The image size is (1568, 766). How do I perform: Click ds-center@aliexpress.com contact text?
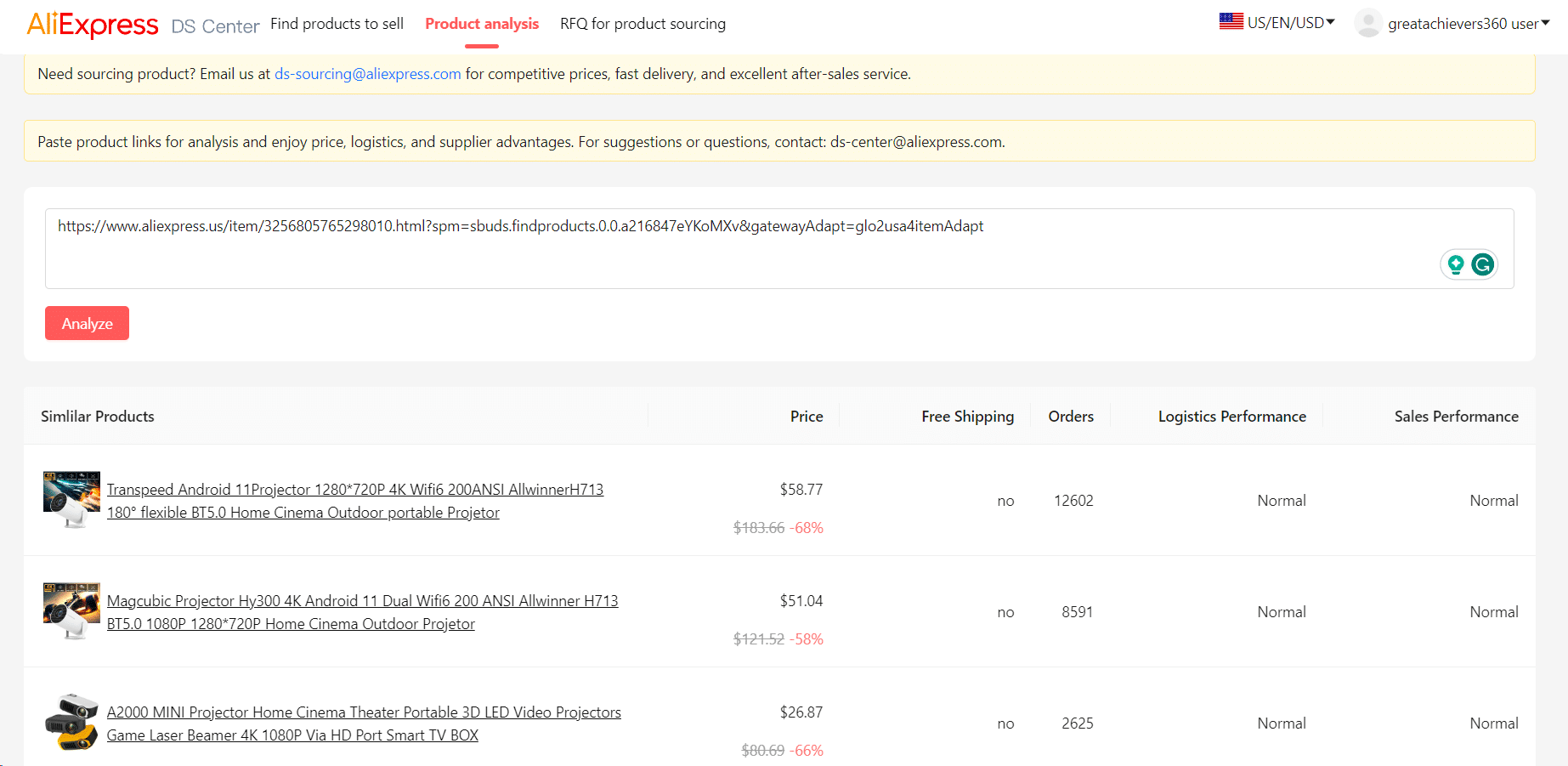(x=917, y=142)
